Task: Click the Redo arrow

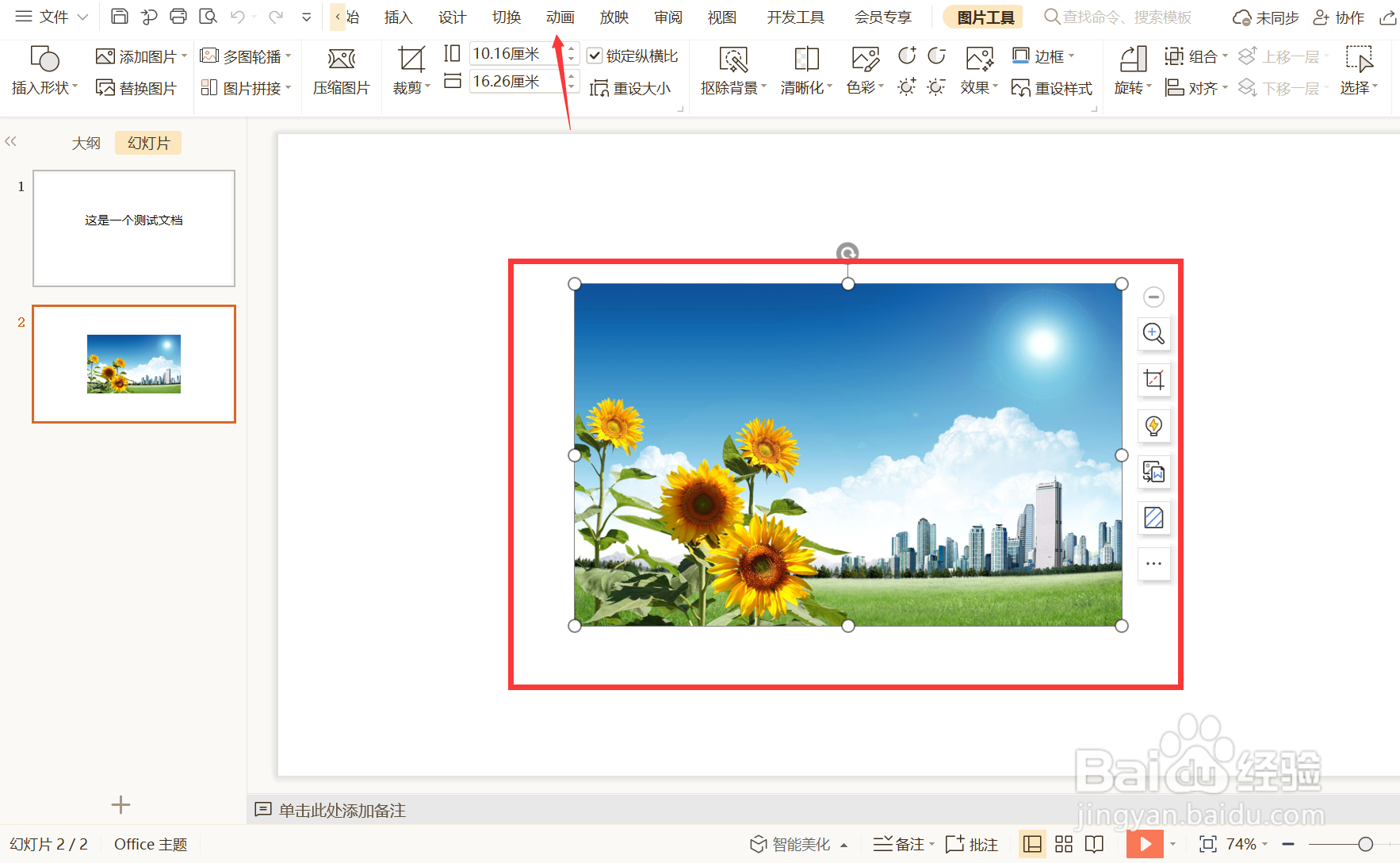Action: (x=276, y=17)
